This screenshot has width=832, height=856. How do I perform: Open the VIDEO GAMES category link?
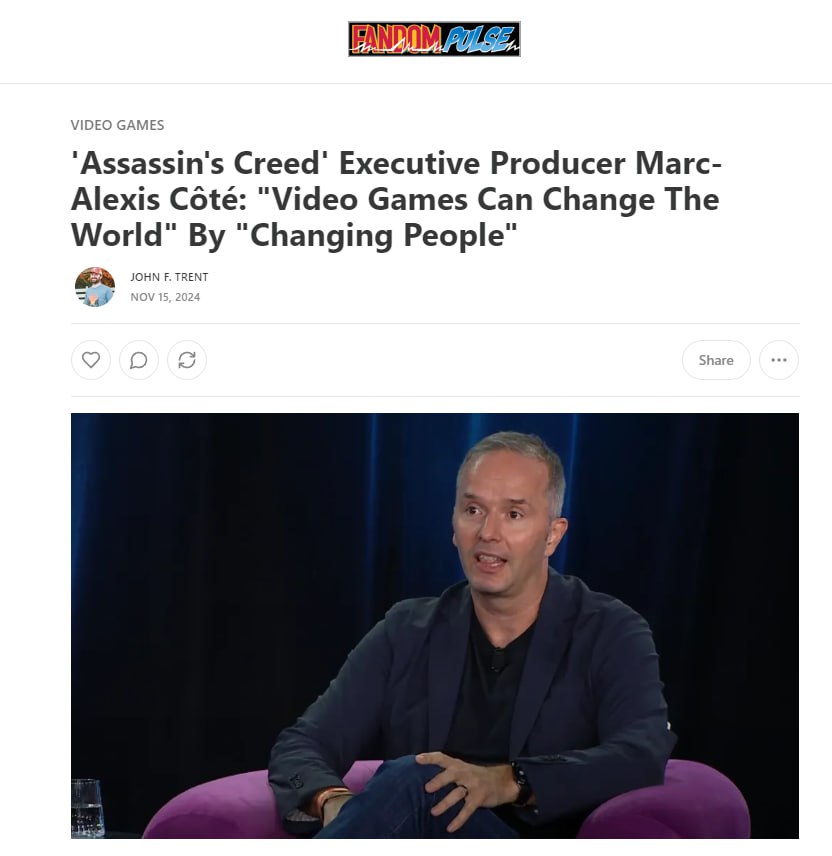point(117,125)
